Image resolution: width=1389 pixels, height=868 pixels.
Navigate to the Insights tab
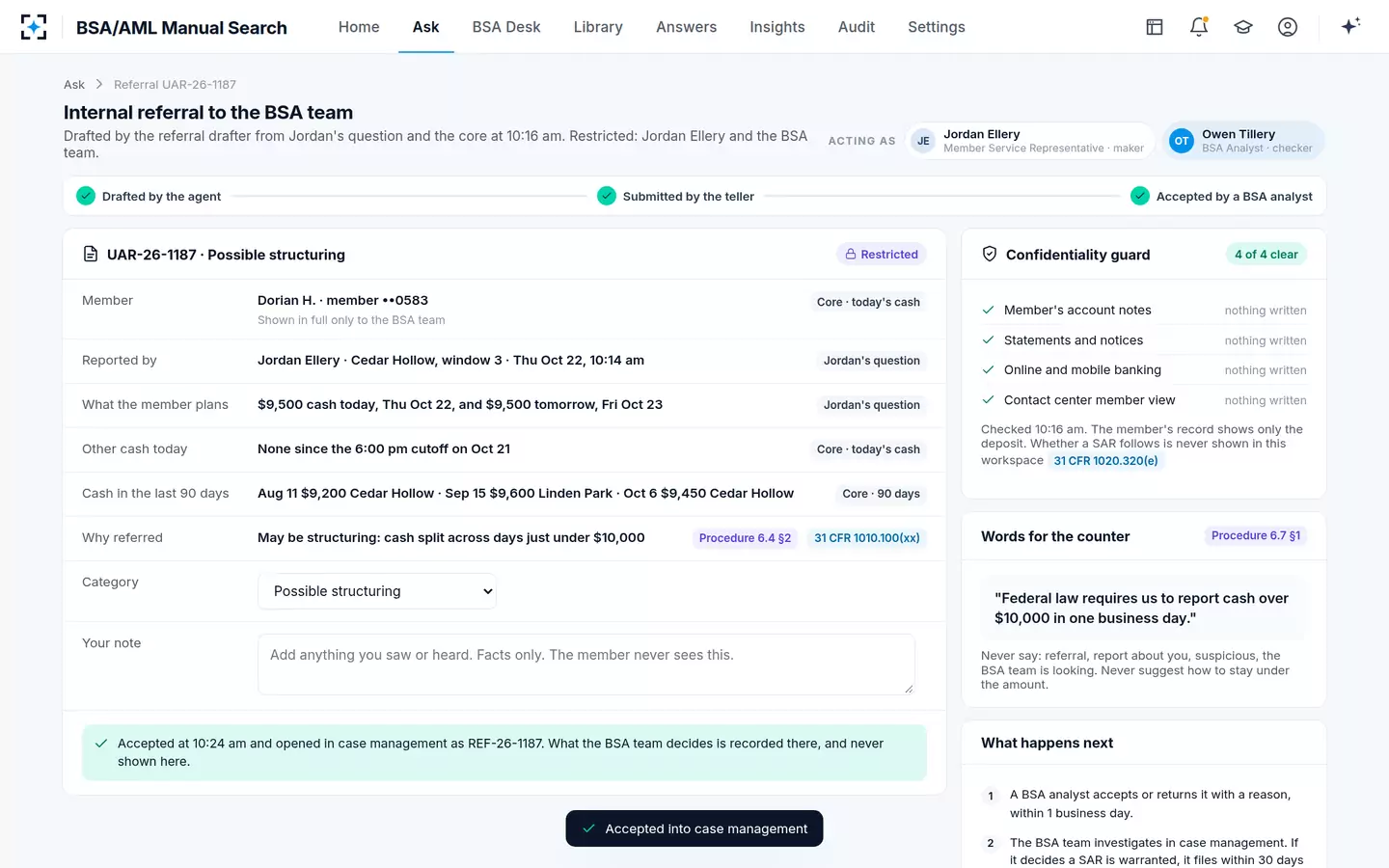(777, 27)
